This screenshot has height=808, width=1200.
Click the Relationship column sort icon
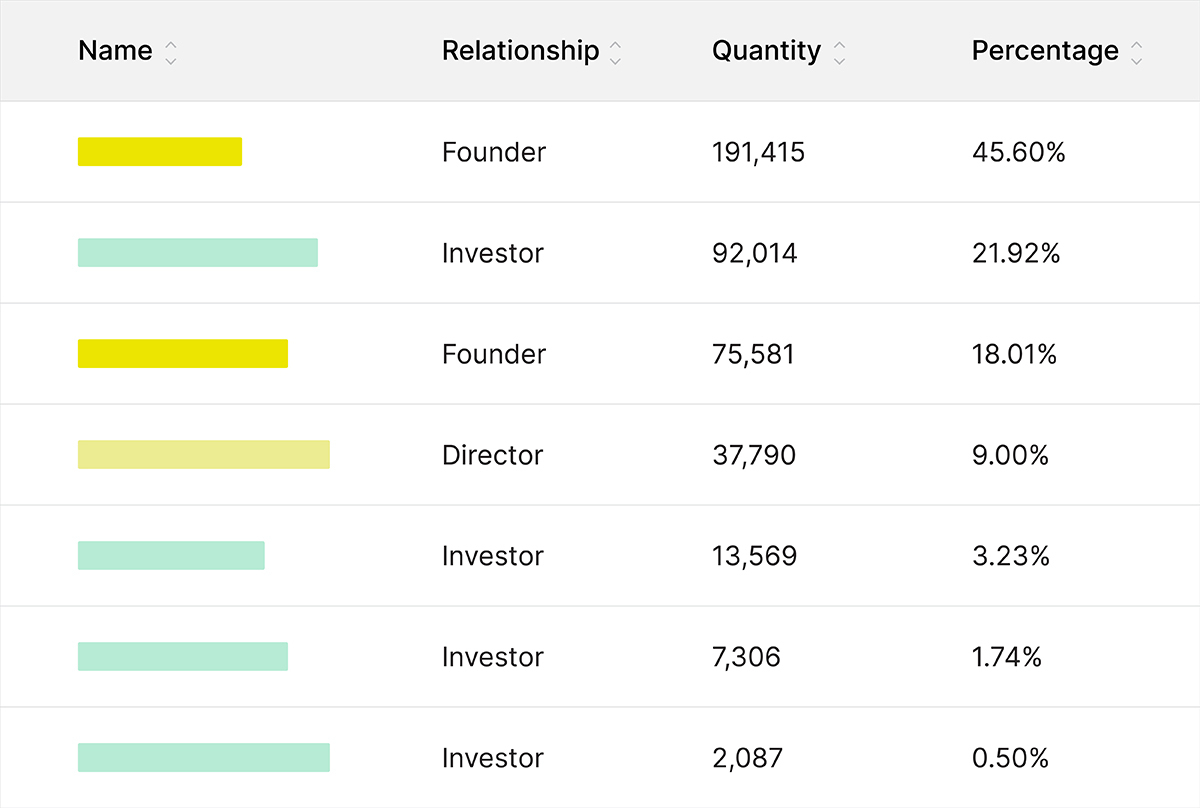(x=616, y=52)
